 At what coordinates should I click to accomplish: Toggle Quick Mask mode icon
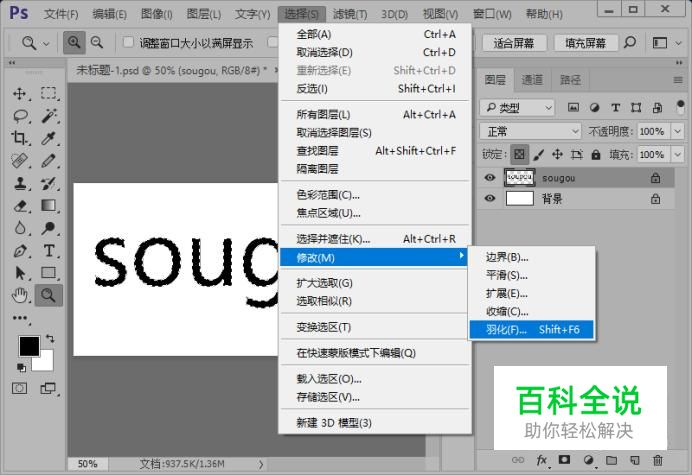point(19,388)
